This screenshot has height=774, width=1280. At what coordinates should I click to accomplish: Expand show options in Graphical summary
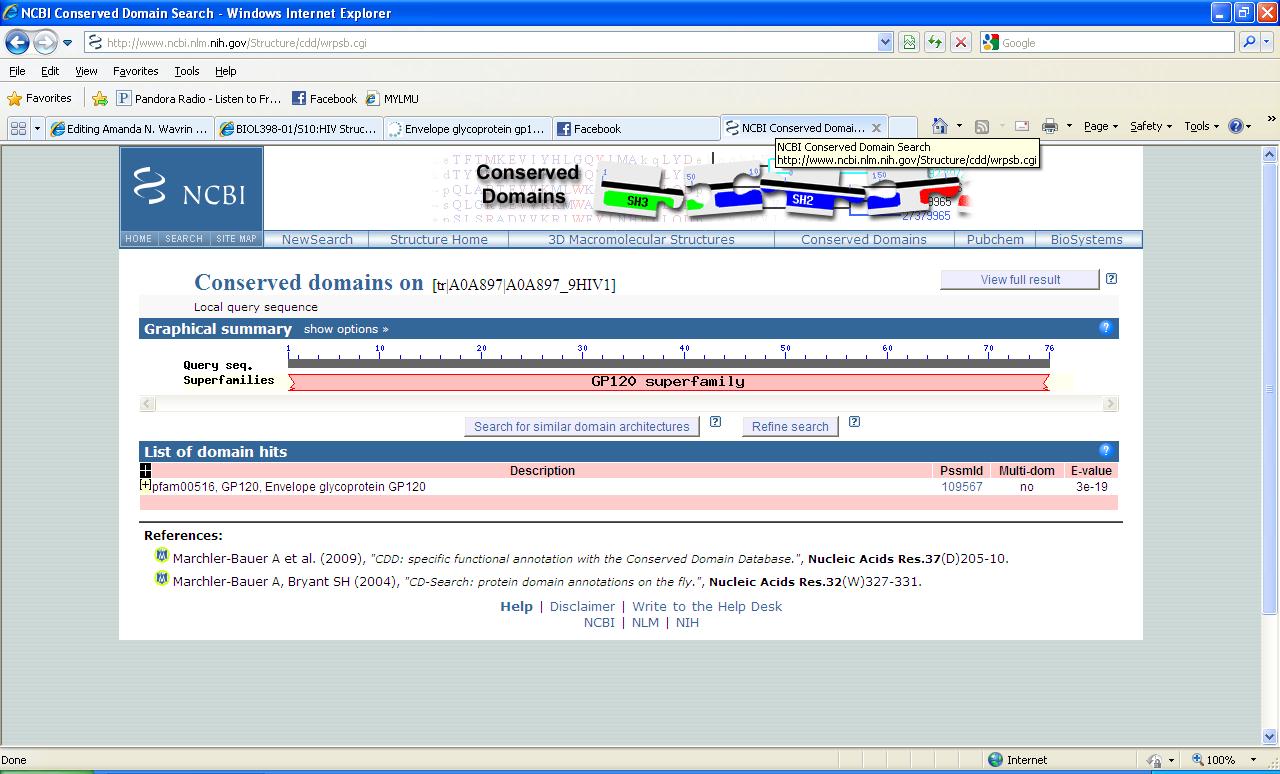pyautogui.click(x=346, y=329)
